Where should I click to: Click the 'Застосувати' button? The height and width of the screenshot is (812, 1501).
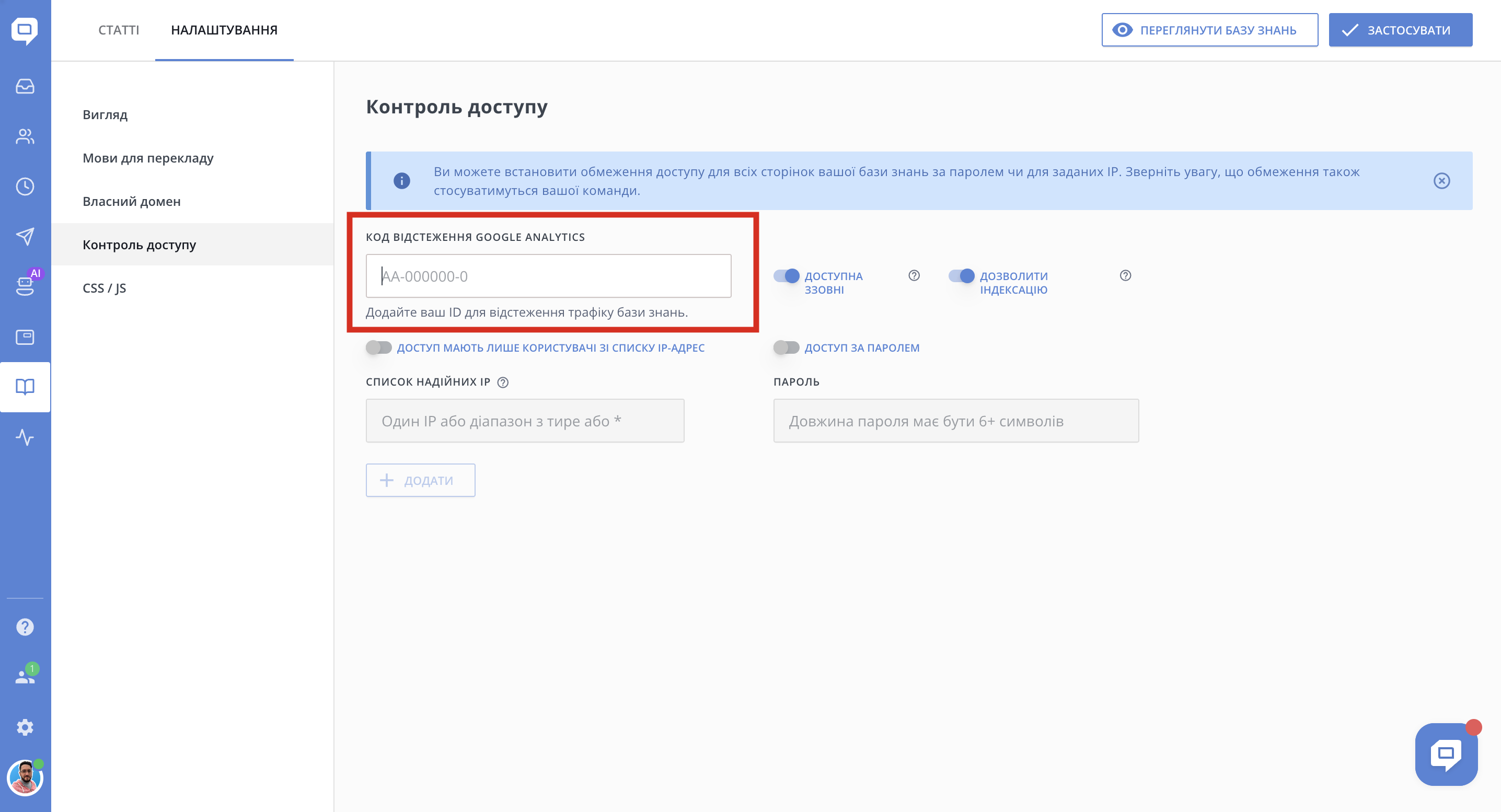[1400, 30]
